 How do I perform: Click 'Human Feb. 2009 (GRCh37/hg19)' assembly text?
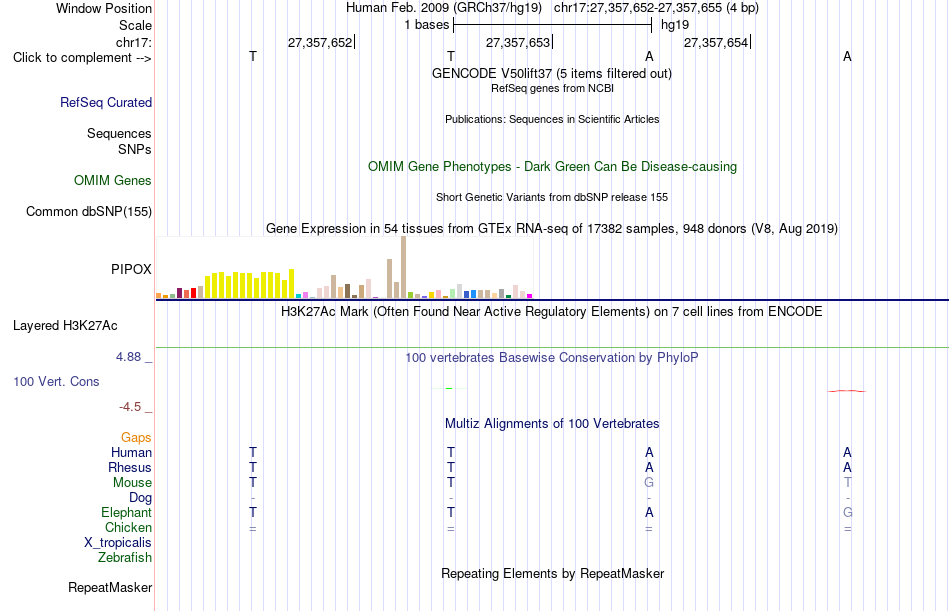pos(443,8)
